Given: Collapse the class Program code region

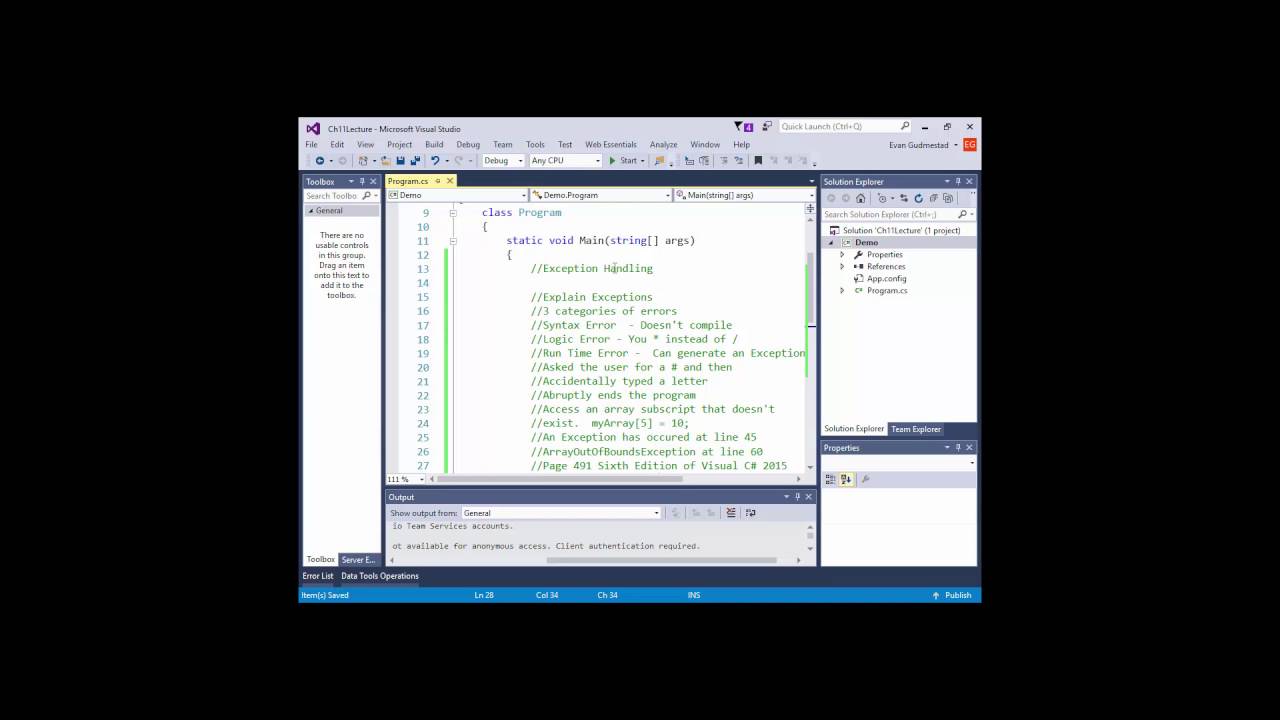Looking at the screenshot, I should pos(453,213).
